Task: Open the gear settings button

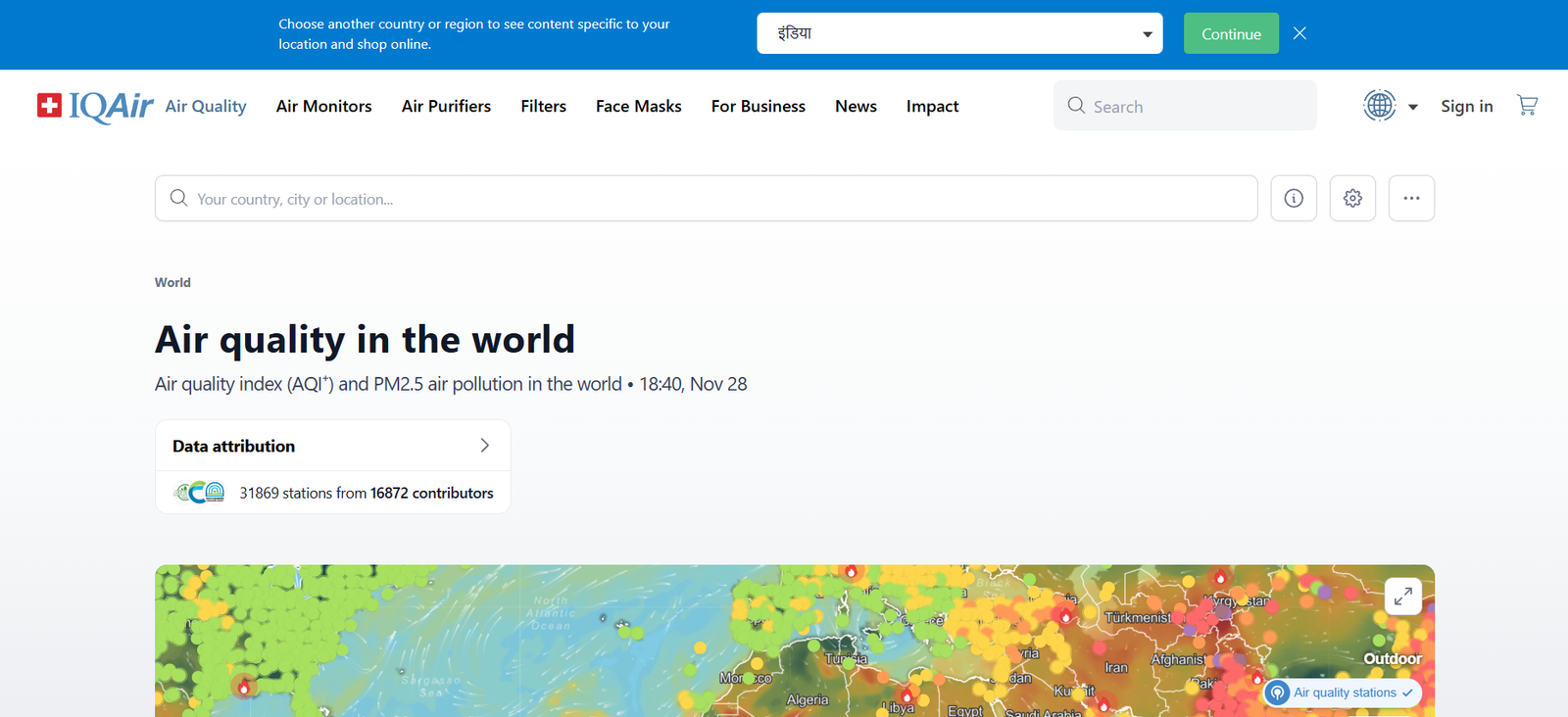Action: 1352,198
